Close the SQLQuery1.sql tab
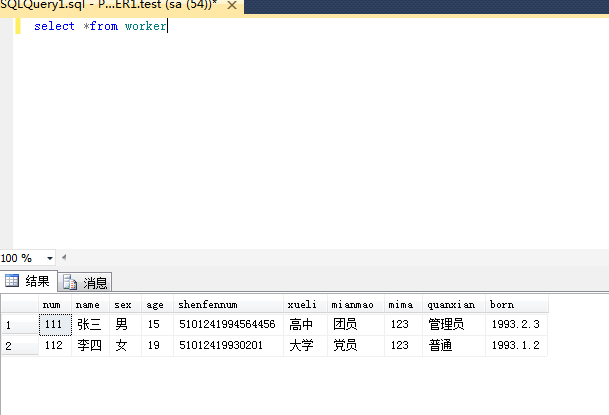 232,5
